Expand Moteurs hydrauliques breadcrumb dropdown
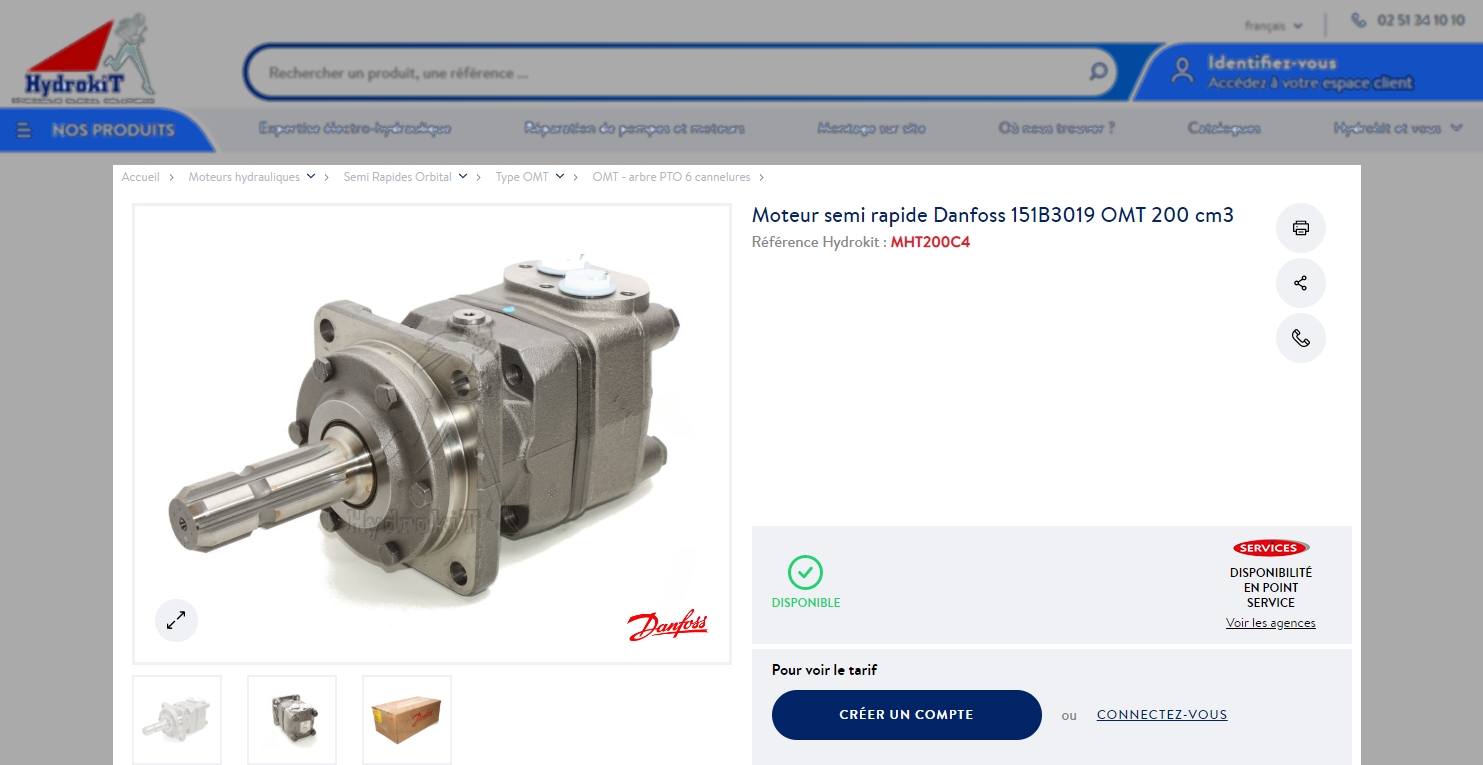Viewport: 1483px width, 765px height. pos(311,176)
